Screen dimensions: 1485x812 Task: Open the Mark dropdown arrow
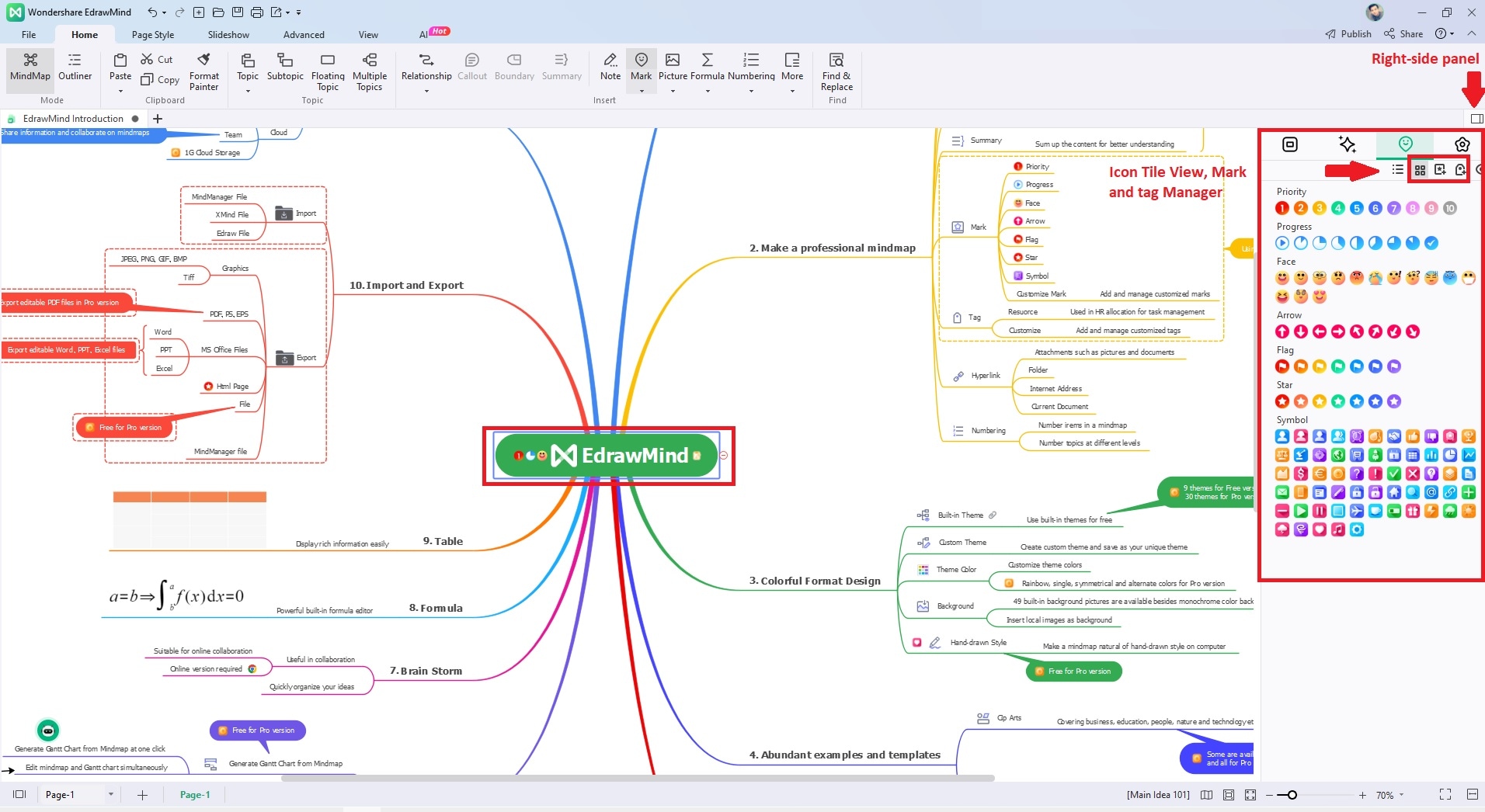pos(642,91)
